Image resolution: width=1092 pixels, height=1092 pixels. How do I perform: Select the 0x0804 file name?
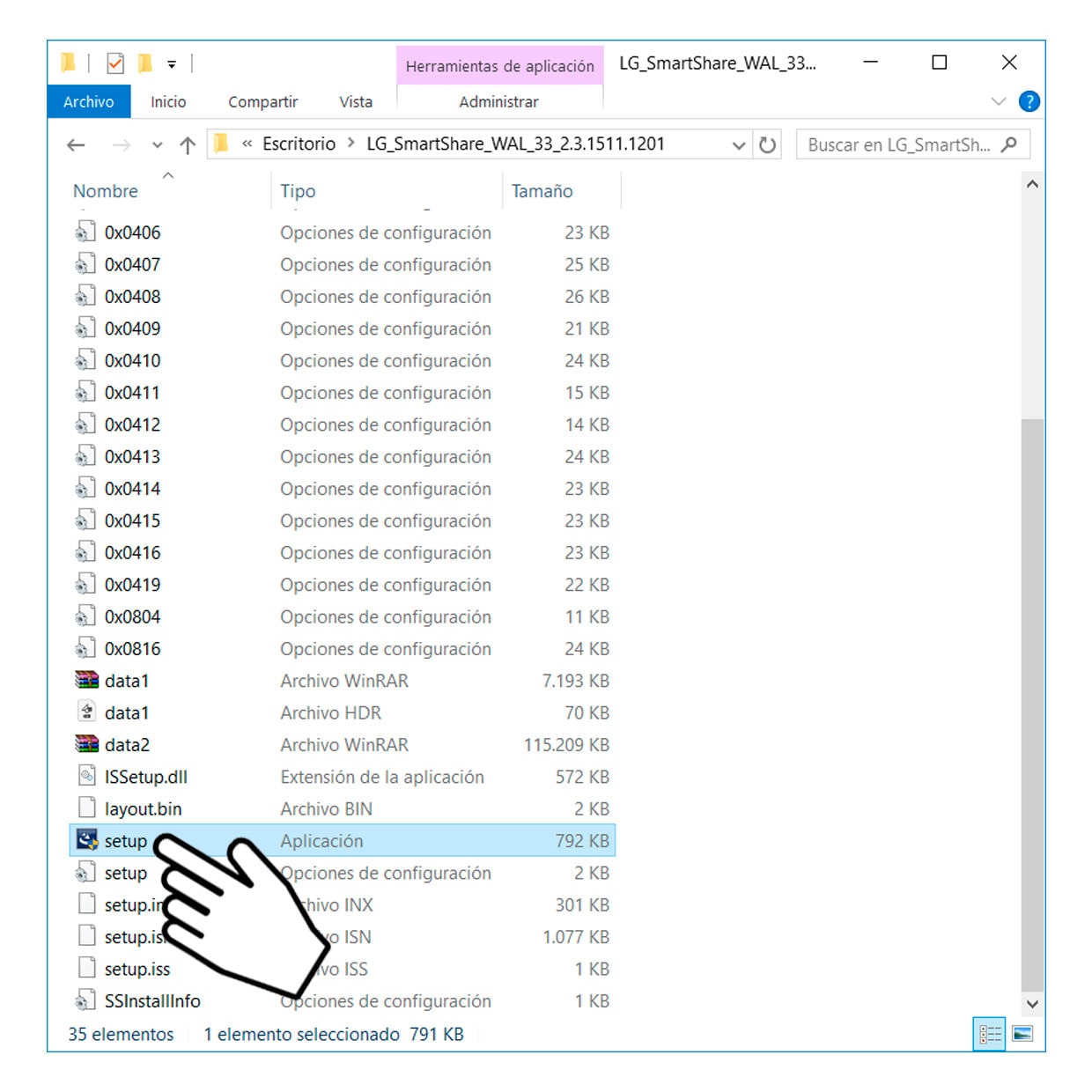(x=132, y=616)
